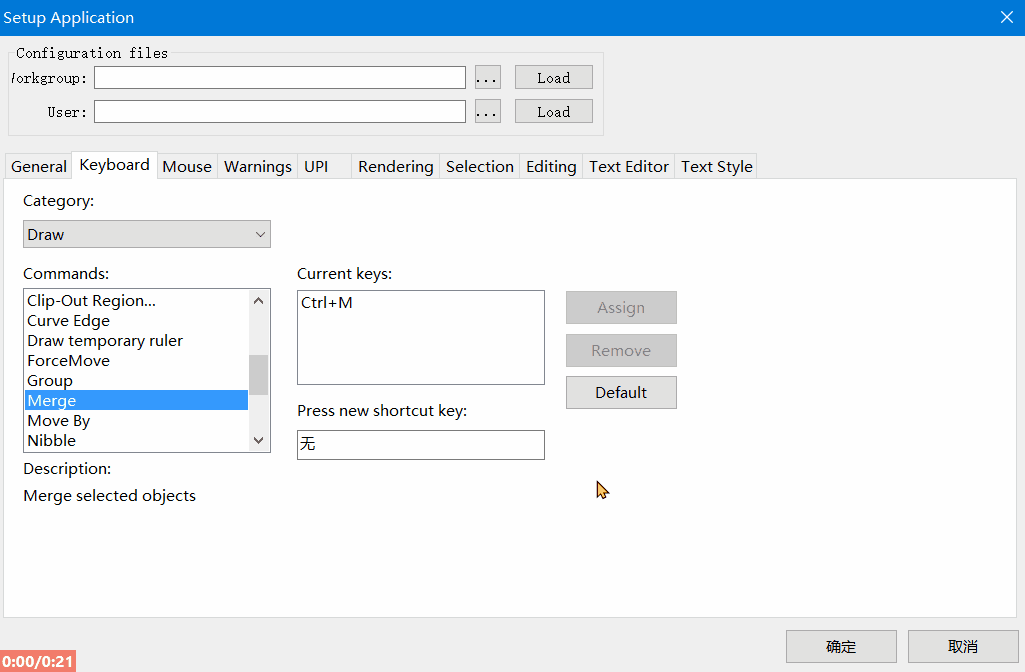Image resolution: width=1025 pixels, height=672 pixels.
Task: Click the Default button
Action: click(x=621, y=393)
